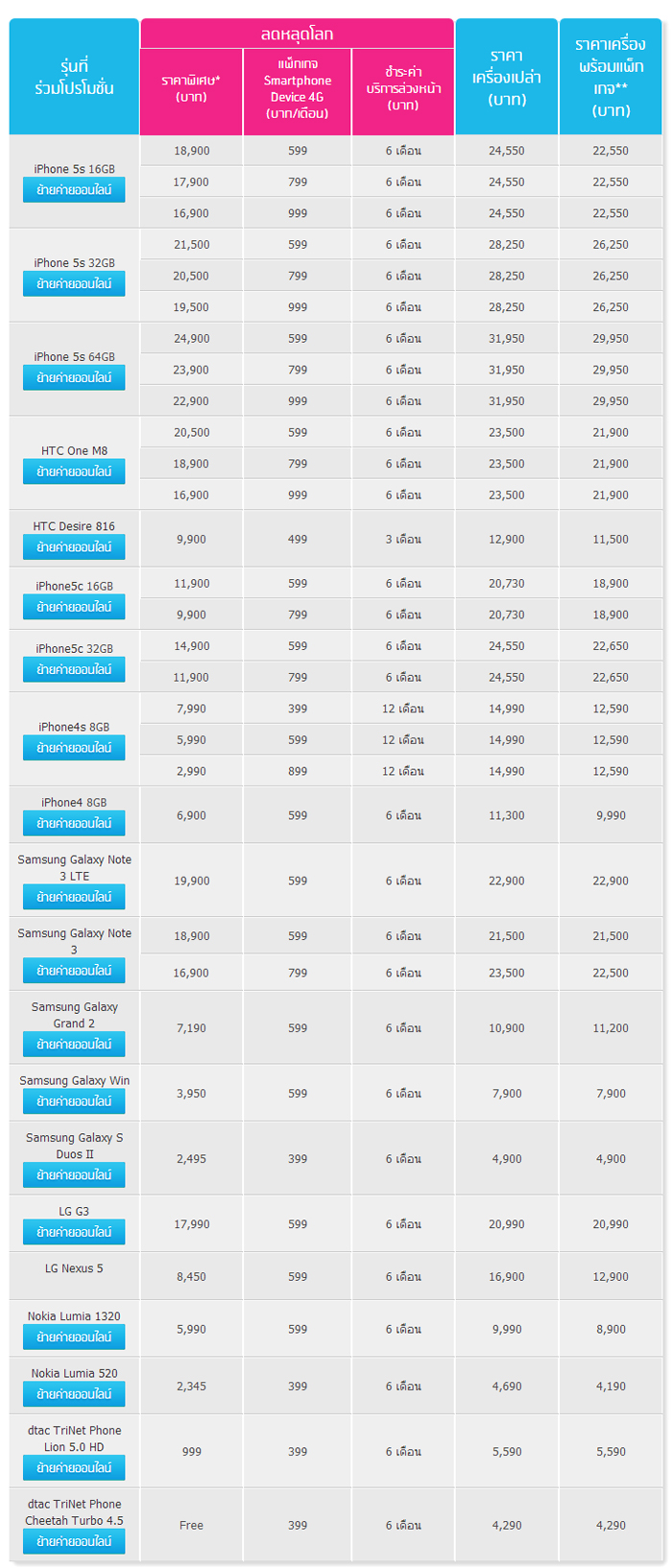
Task: Click online button under iPhone5c 16GB
Action: 74,607
